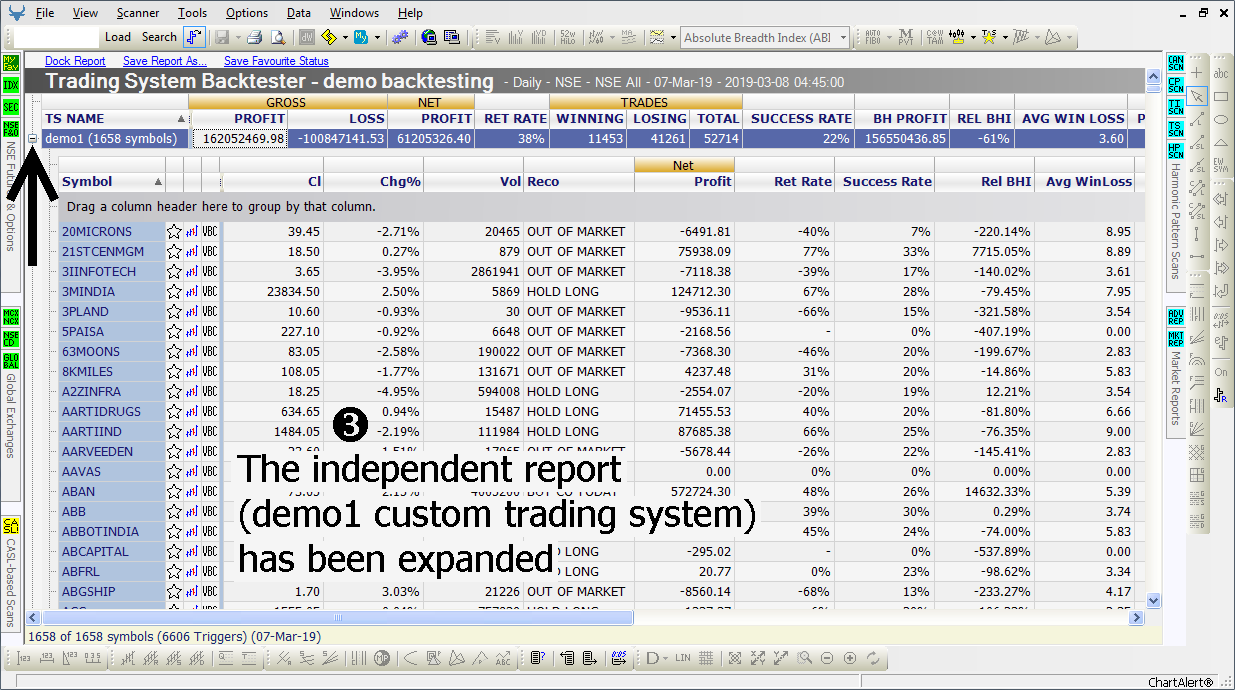Click the ABBOTINDIA symbol cell

click(112, 531)
